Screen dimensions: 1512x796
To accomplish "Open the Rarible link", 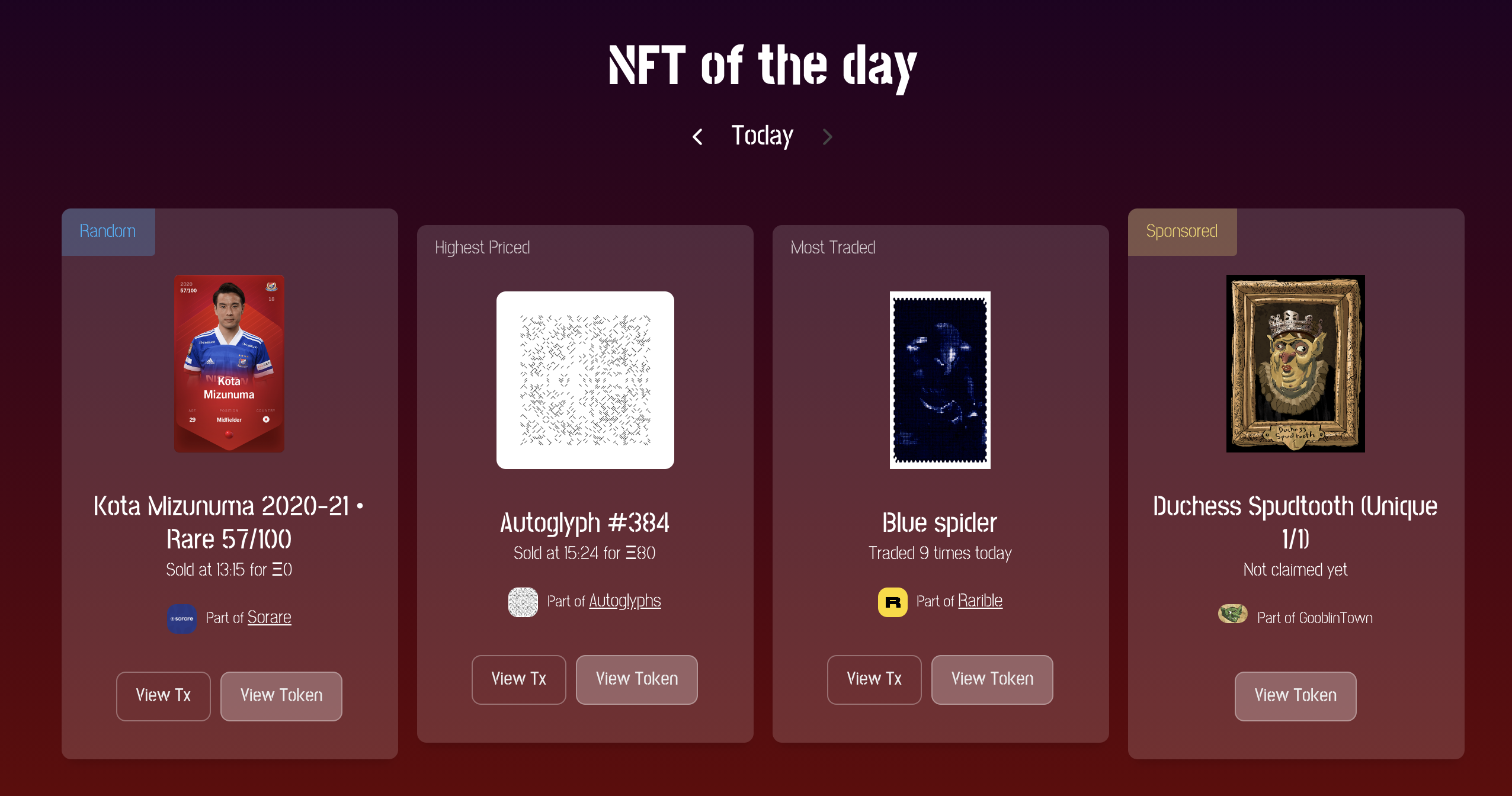I will (x=981, y=601).
